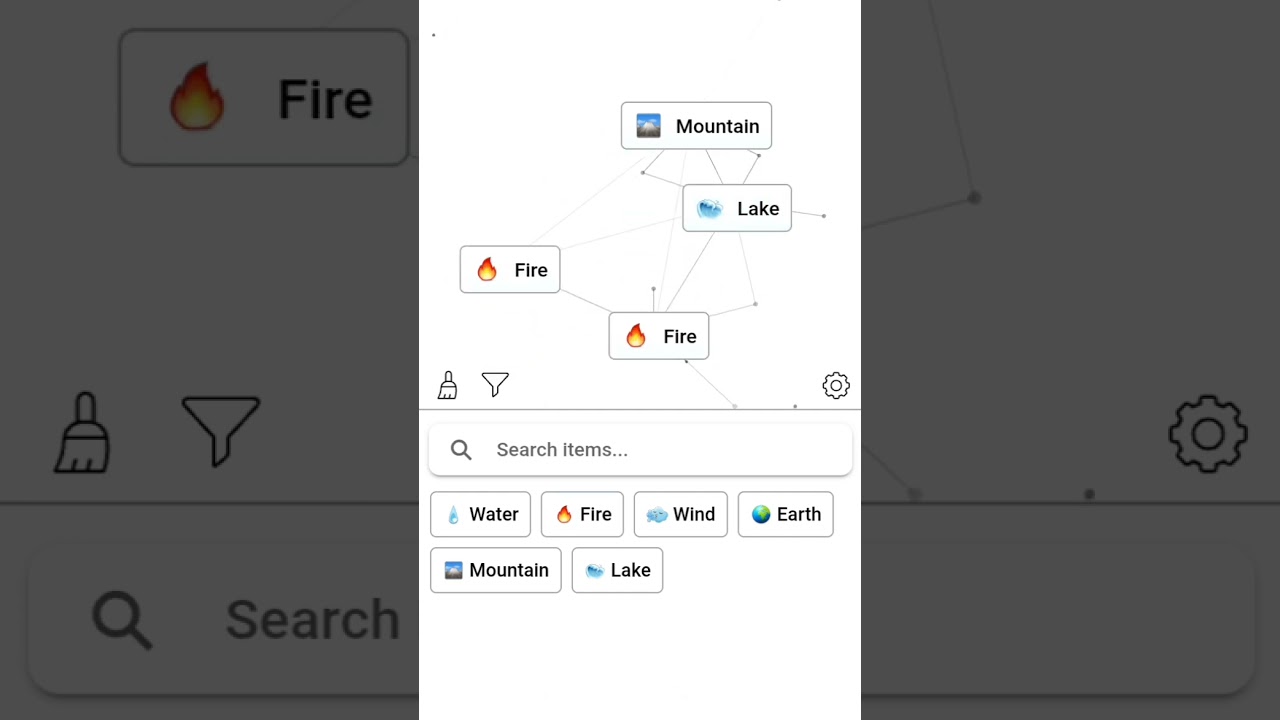The height and width of the screenshot is (720, 1280).
Task: Click the mountain emoji on the canvas Mountain tile
Action: 648,126
